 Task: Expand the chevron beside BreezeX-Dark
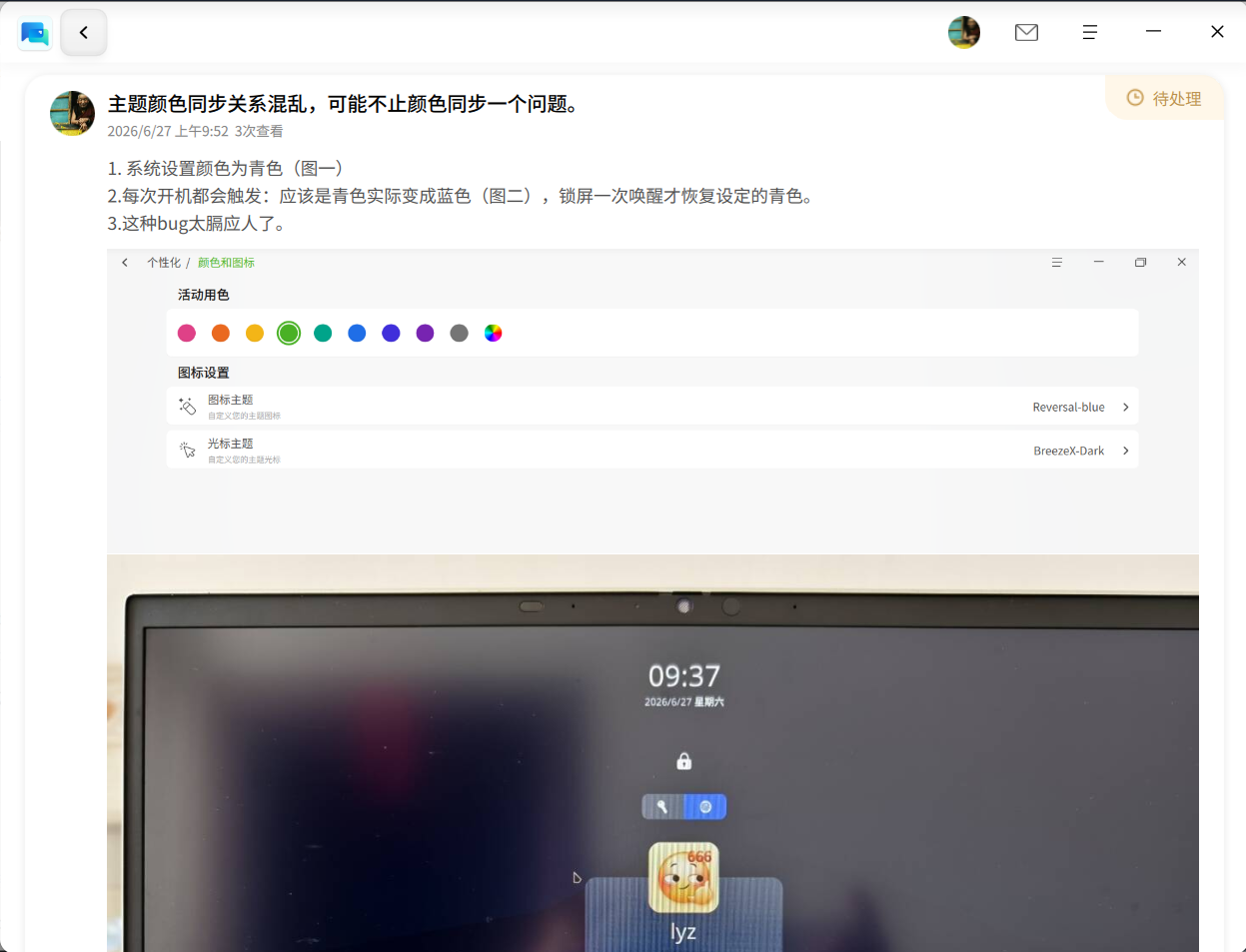1126,451
